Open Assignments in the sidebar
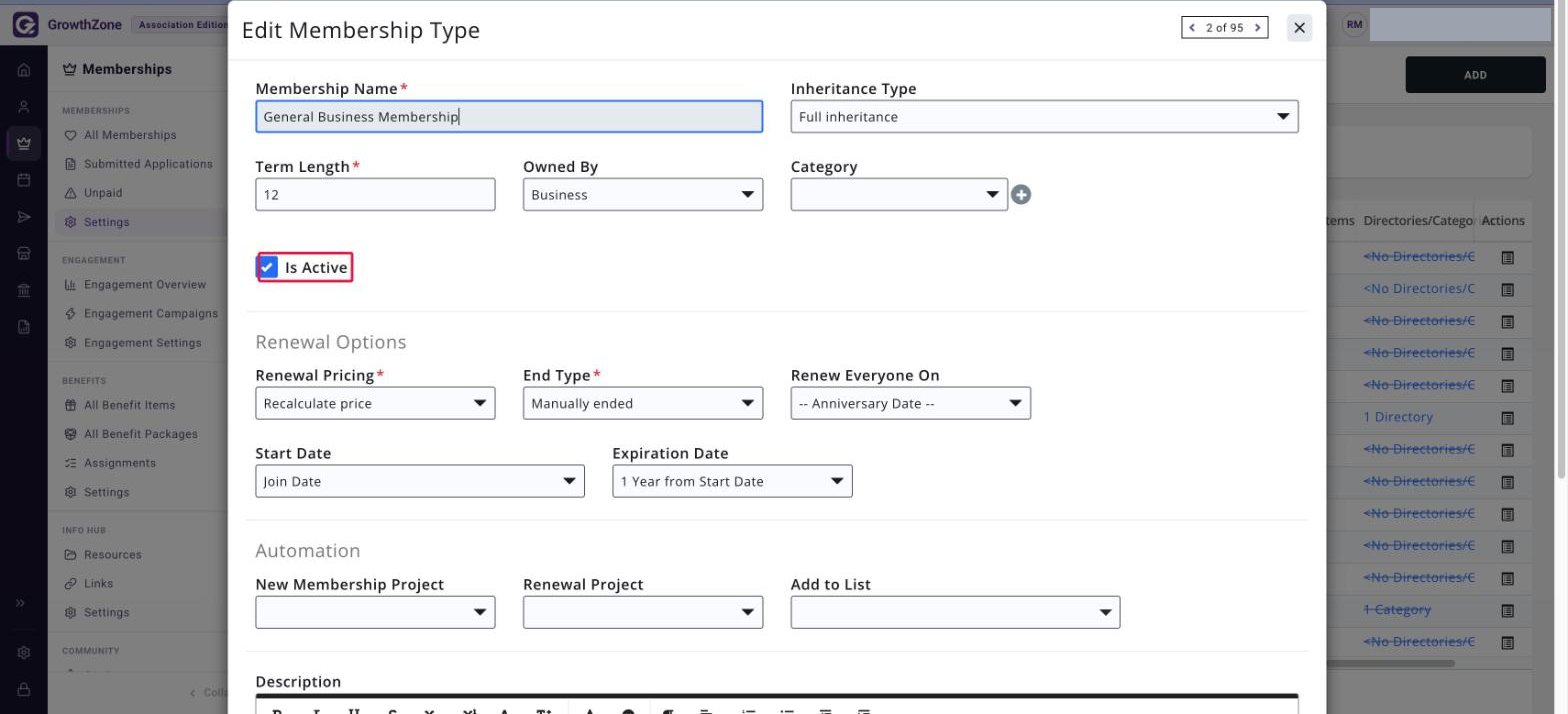Viewport: 1568px width, 714px height. pos(120,463)
